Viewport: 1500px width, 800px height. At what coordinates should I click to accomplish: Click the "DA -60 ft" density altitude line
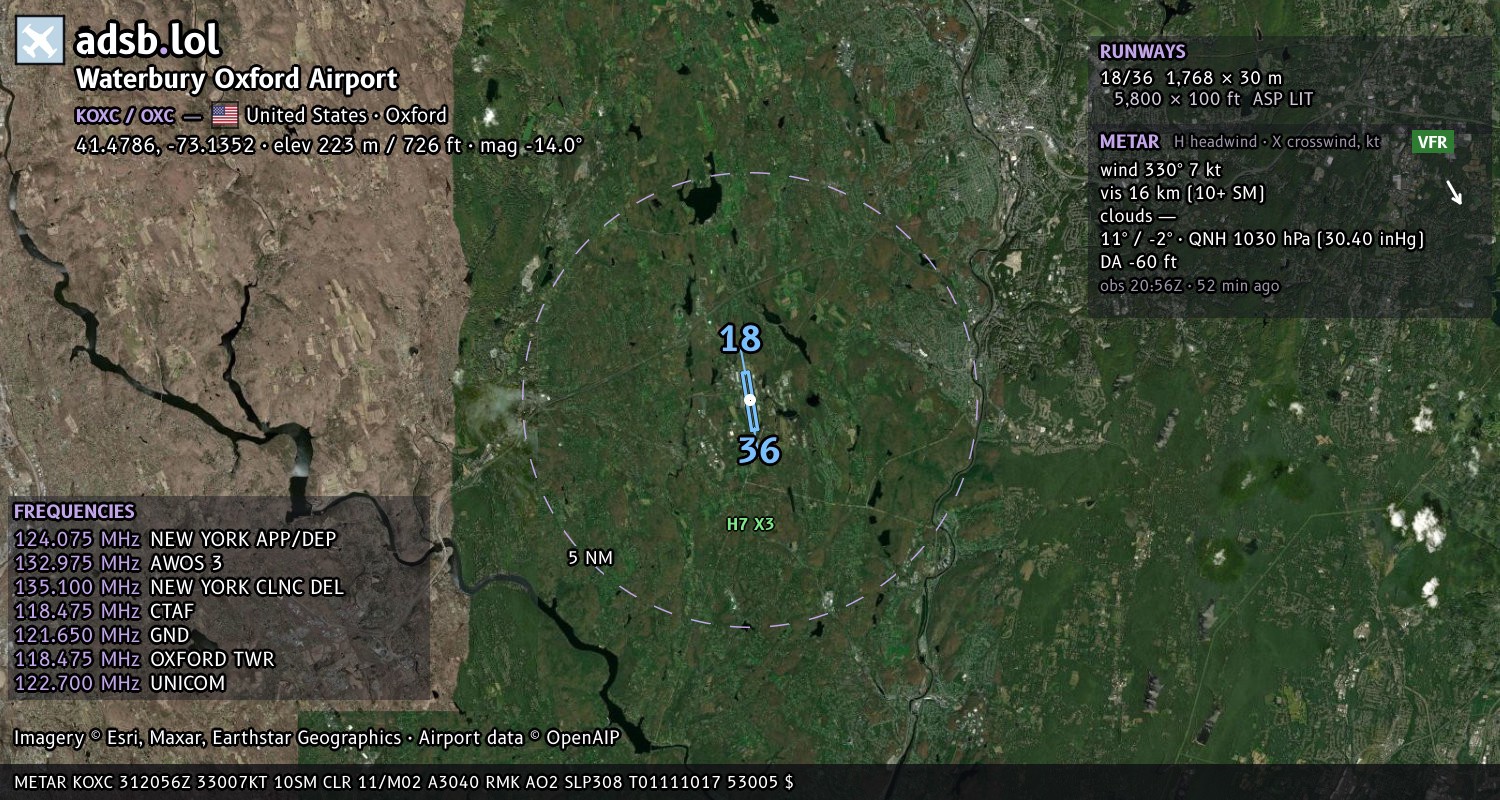coord(1138,262)
